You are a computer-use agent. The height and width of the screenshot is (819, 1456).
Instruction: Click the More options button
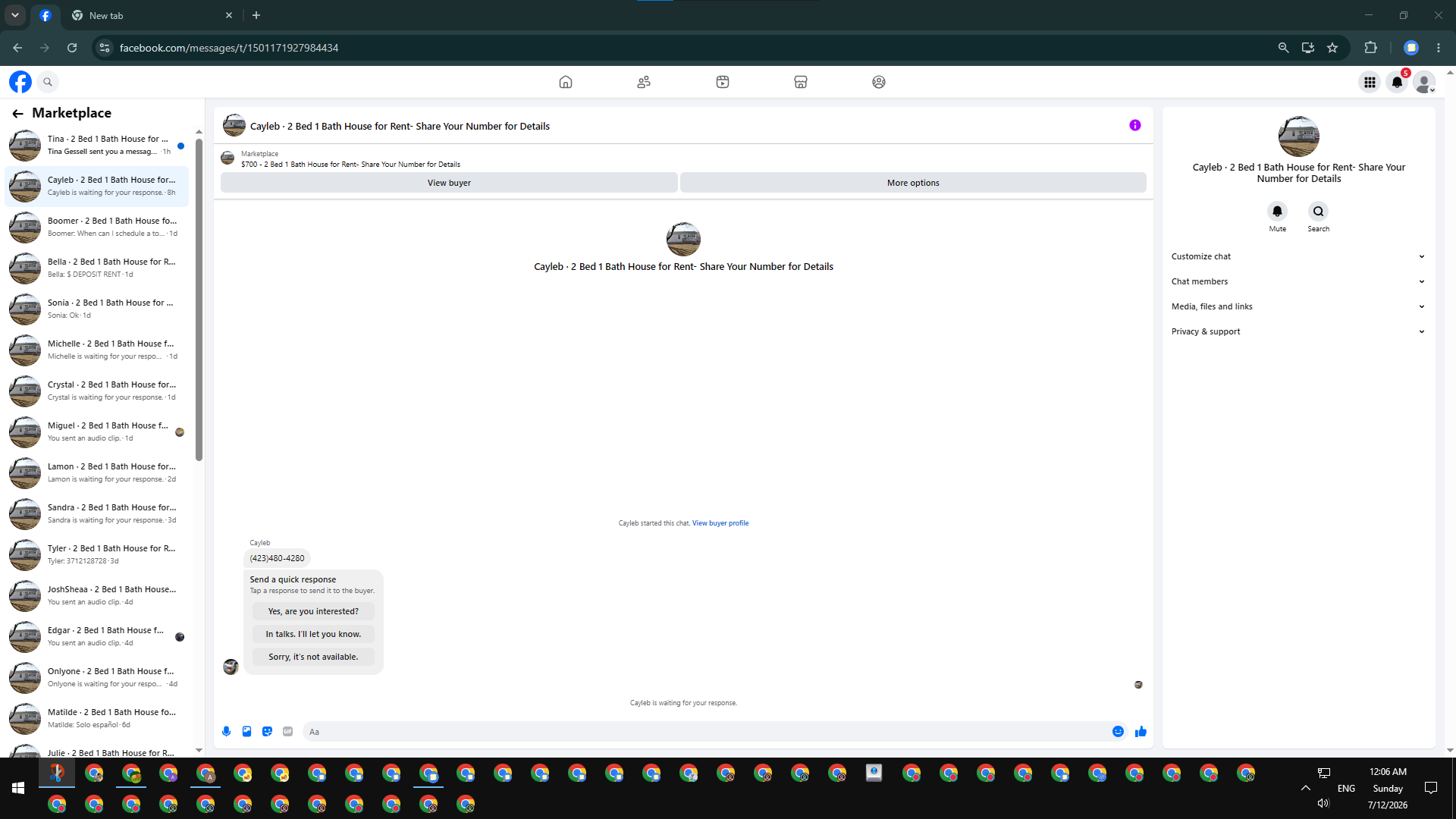pos(913,183)
